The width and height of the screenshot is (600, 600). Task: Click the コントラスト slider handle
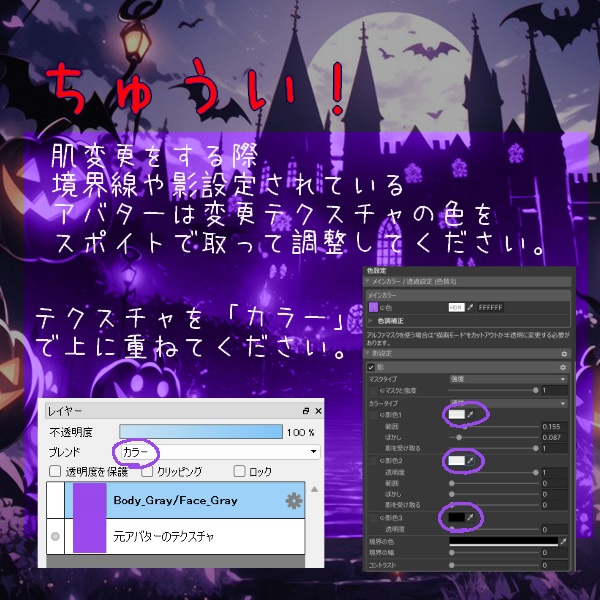click(x=452, y=565)
